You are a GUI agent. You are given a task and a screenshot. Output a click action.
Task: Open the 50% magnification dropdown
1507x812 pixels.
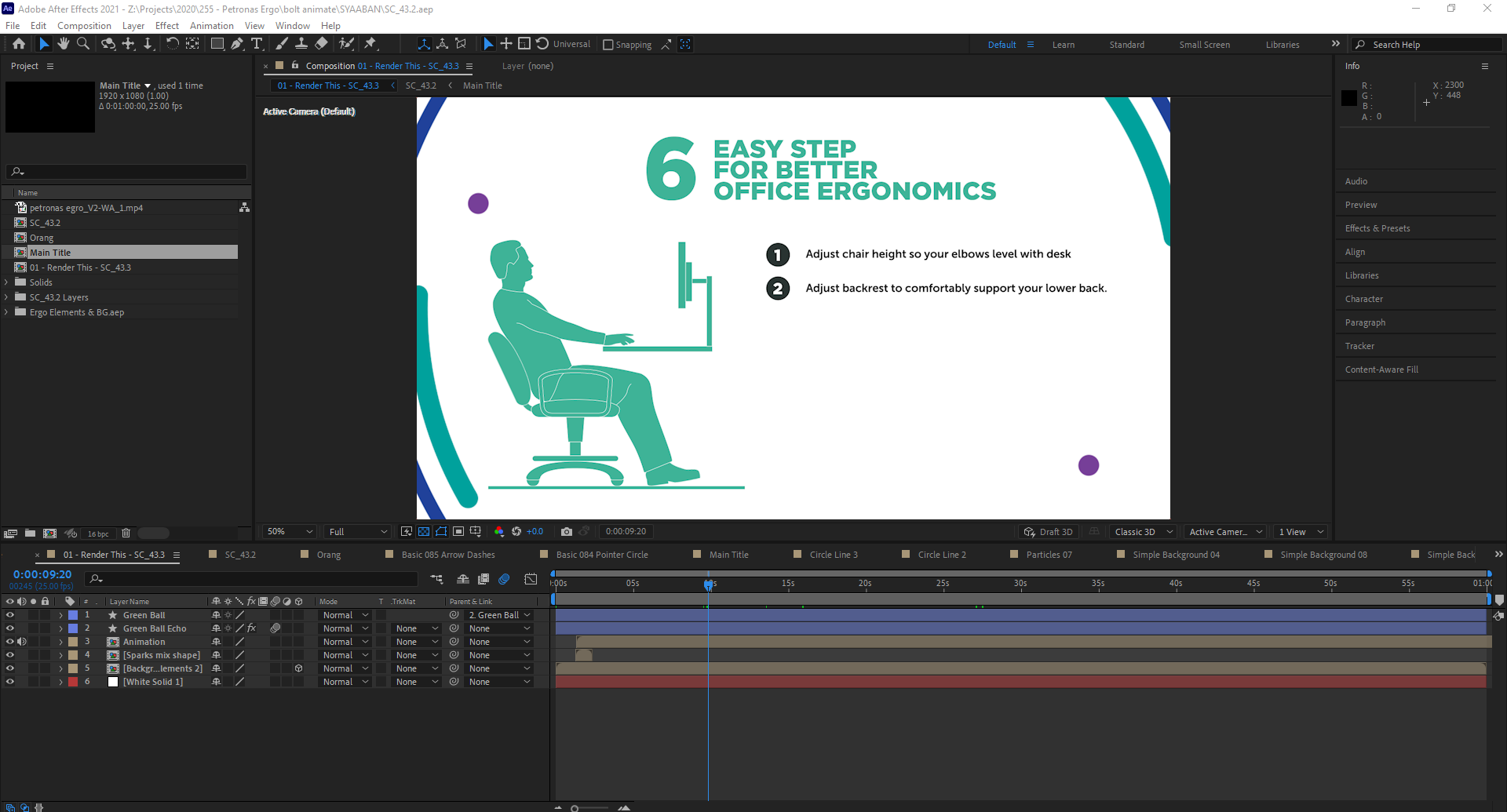coord(290,532)
